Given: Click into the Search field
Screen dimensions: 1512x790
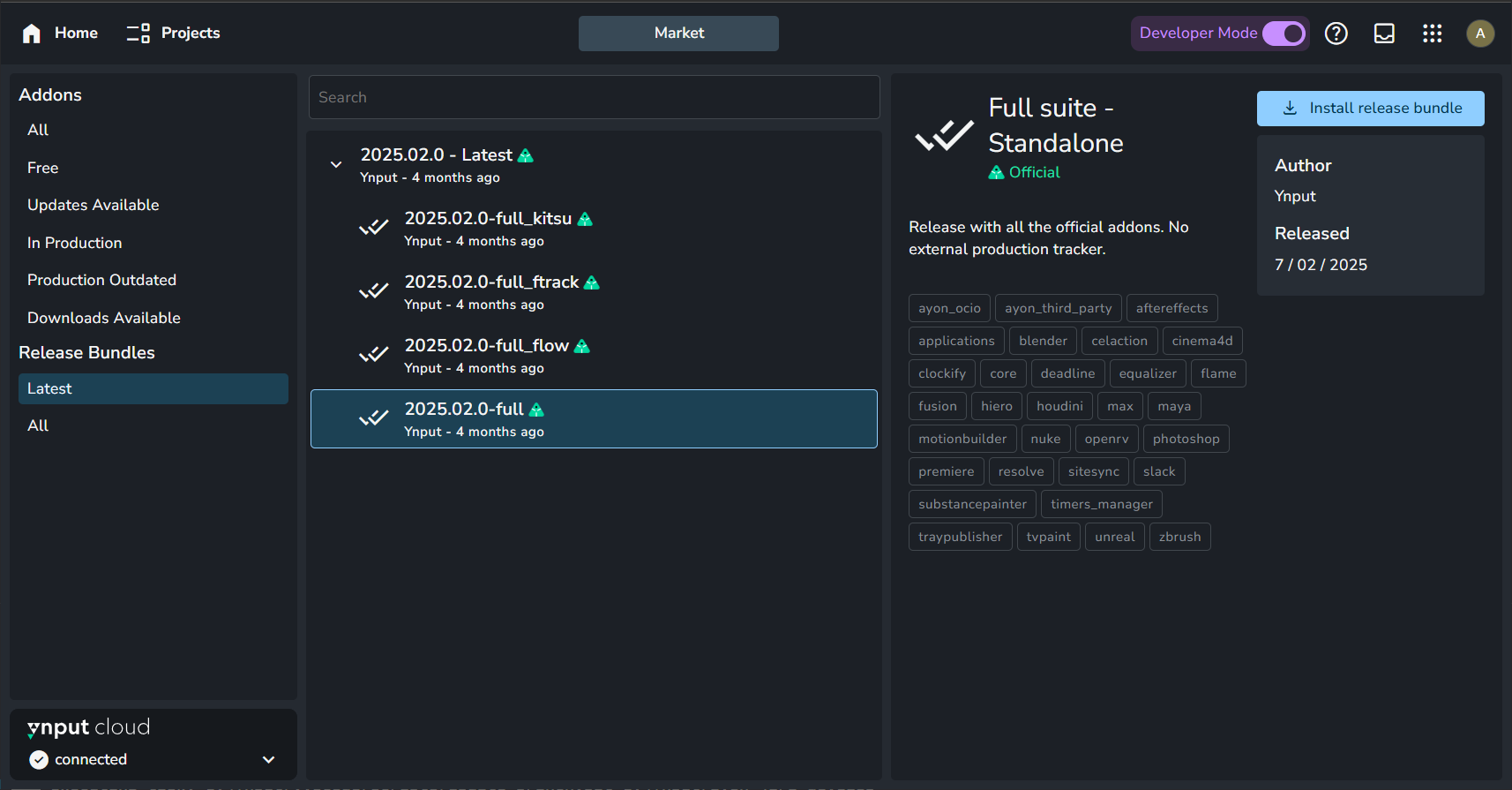Looking at the screenshot, I should (594, 97).
